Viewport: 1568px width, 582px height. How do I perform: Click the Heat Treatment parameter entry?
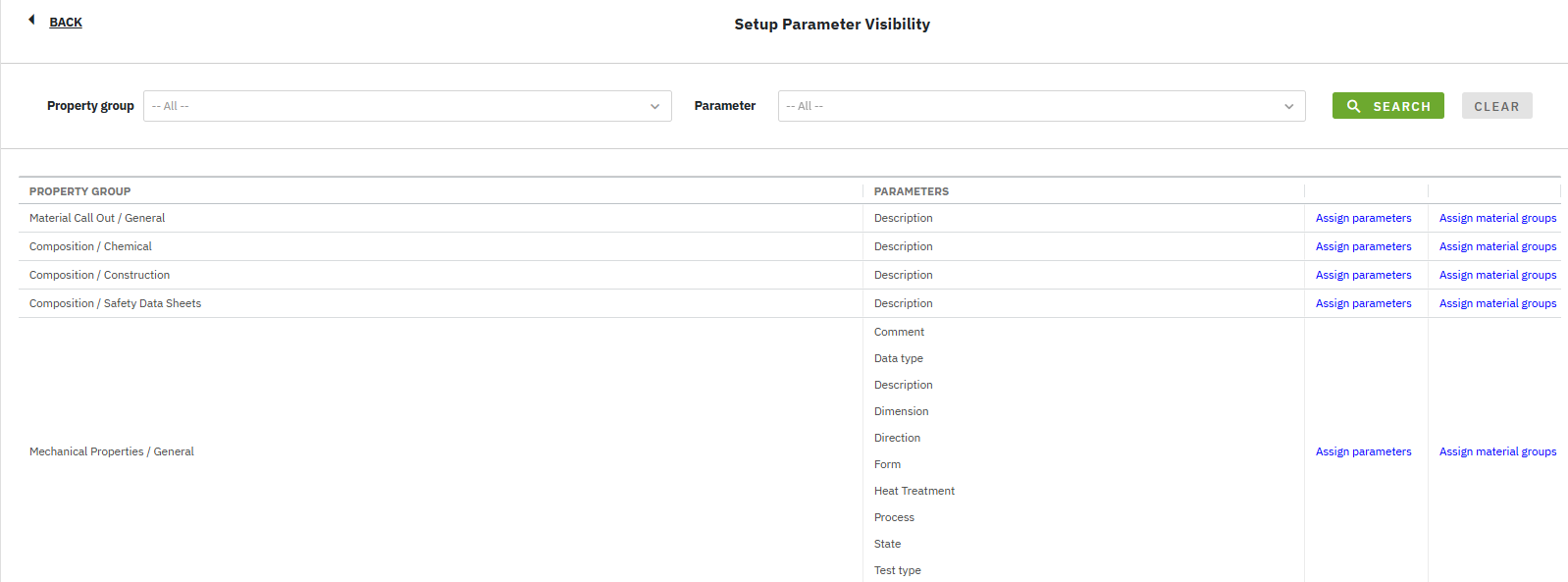tap(914, 491)
